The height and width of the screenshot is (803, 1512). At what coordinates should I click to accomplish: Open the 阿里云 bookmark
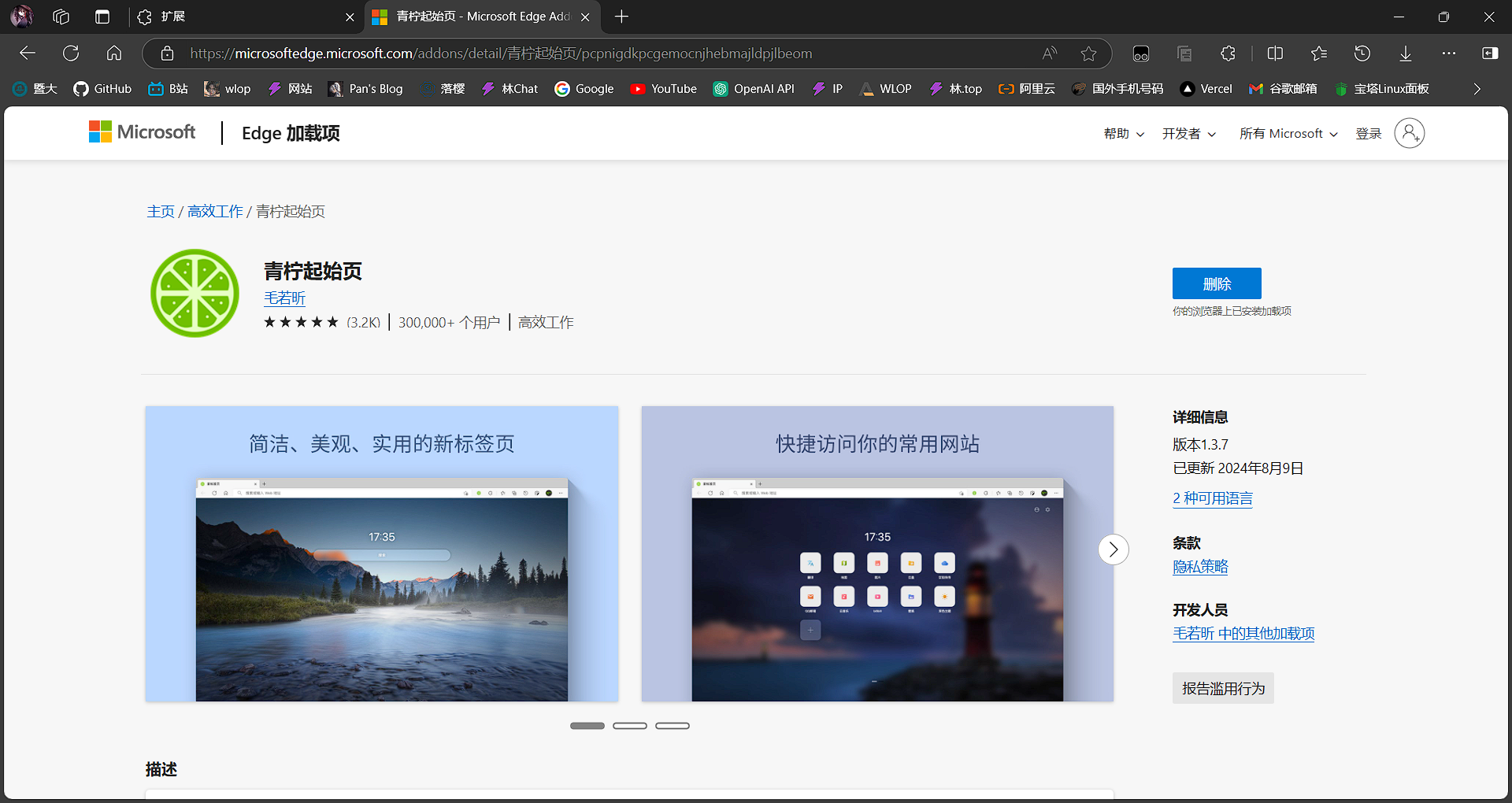1027,89
